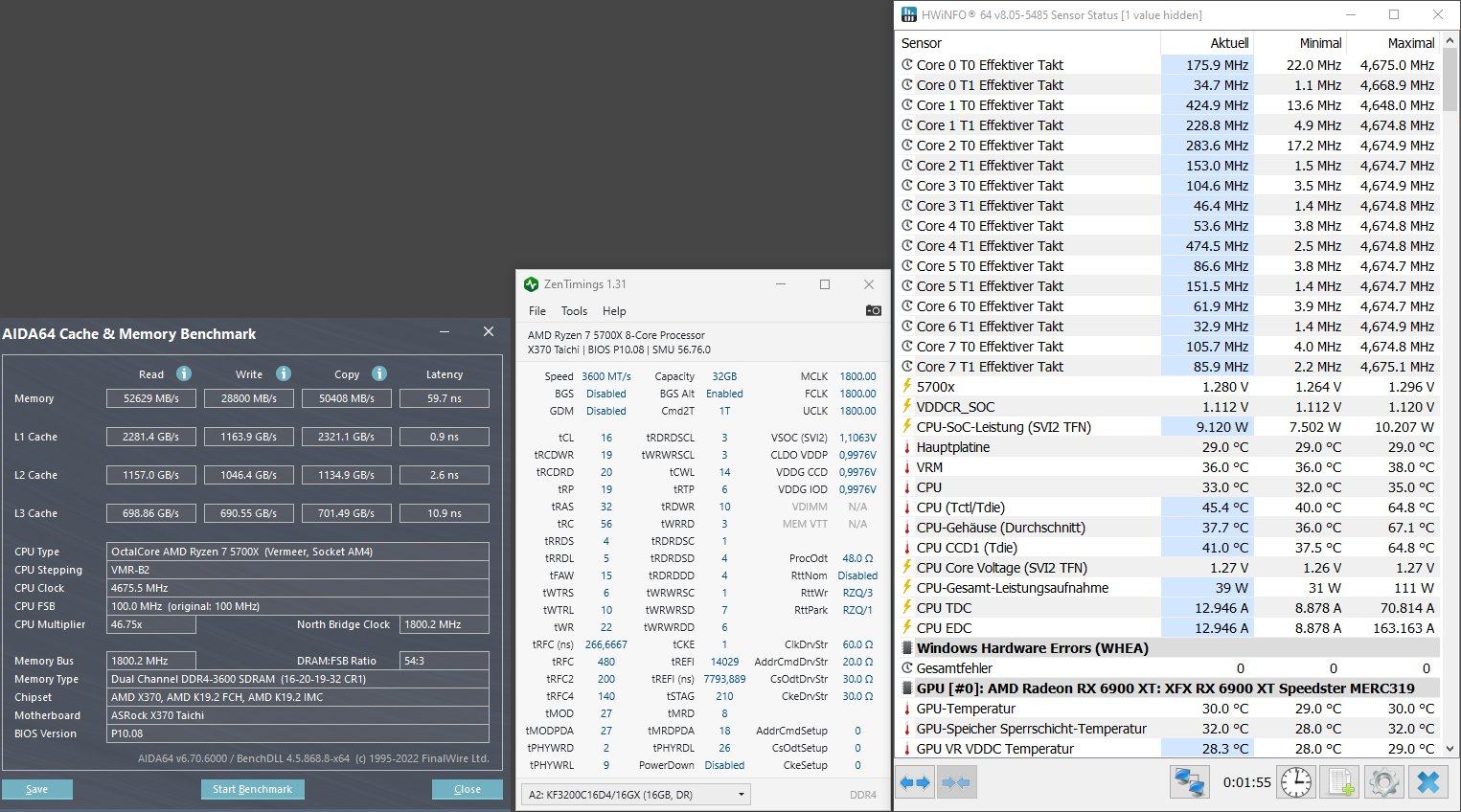Click the L3 Cache Copy value 701.49 GB/s
Screen dimensions: 1461x812
click(347, 513)
